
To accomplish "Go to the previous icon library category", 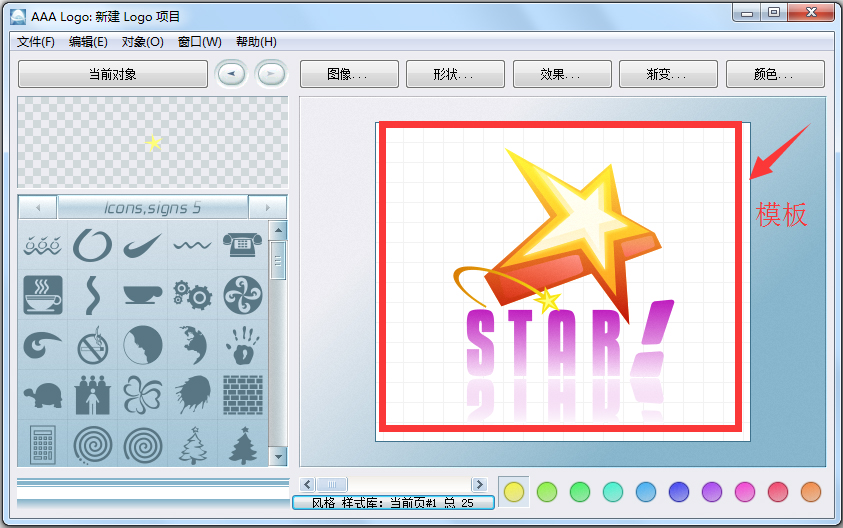I will point(38,208).
